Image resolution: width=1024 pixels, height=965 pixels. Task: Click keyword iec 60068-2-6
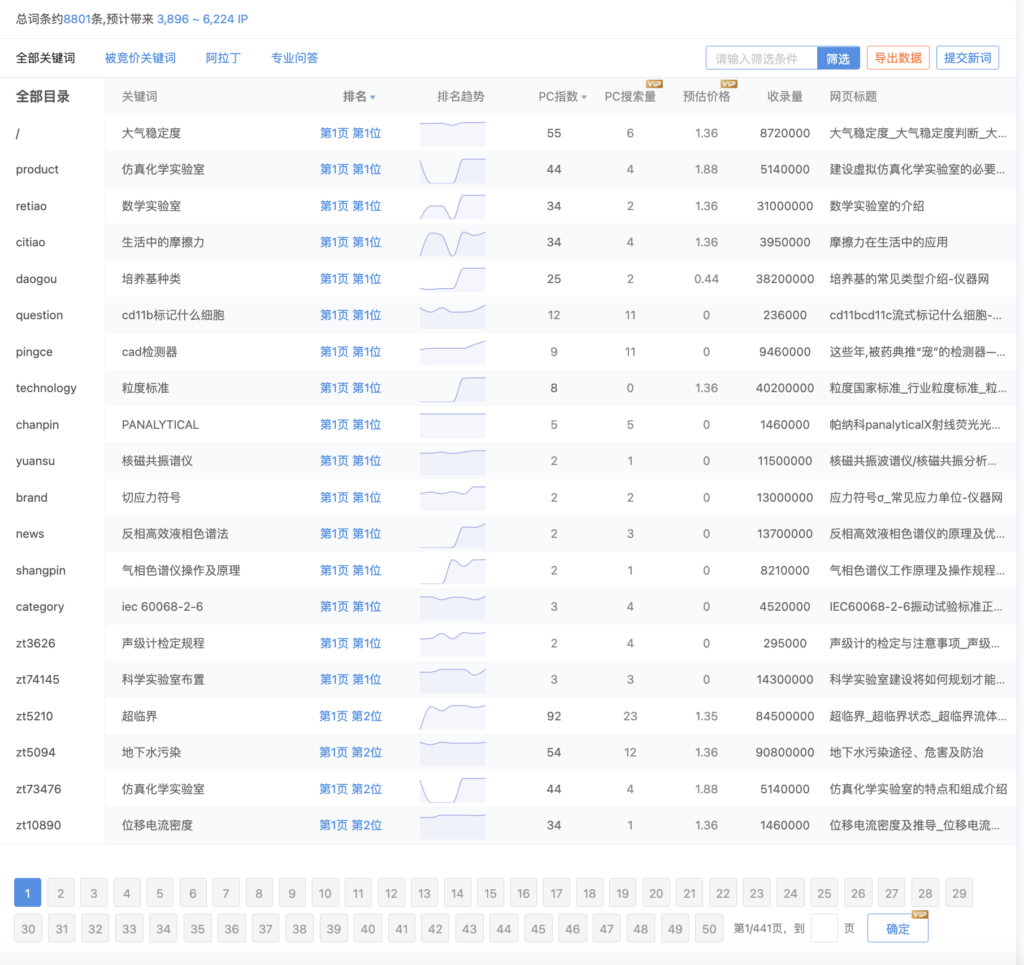pyautogui.click(x=162, y=607)
